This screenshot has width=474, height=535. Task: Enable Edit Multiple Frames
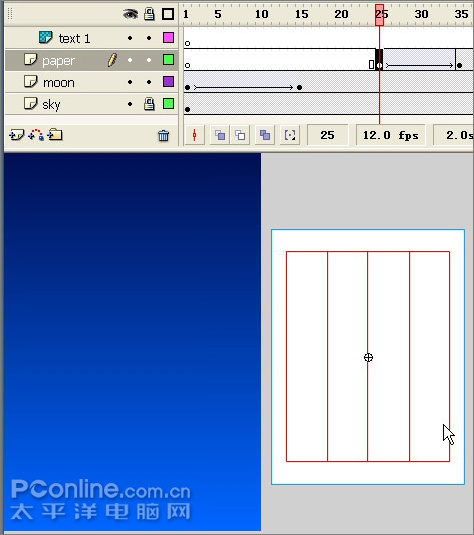(x=265, y=135)
